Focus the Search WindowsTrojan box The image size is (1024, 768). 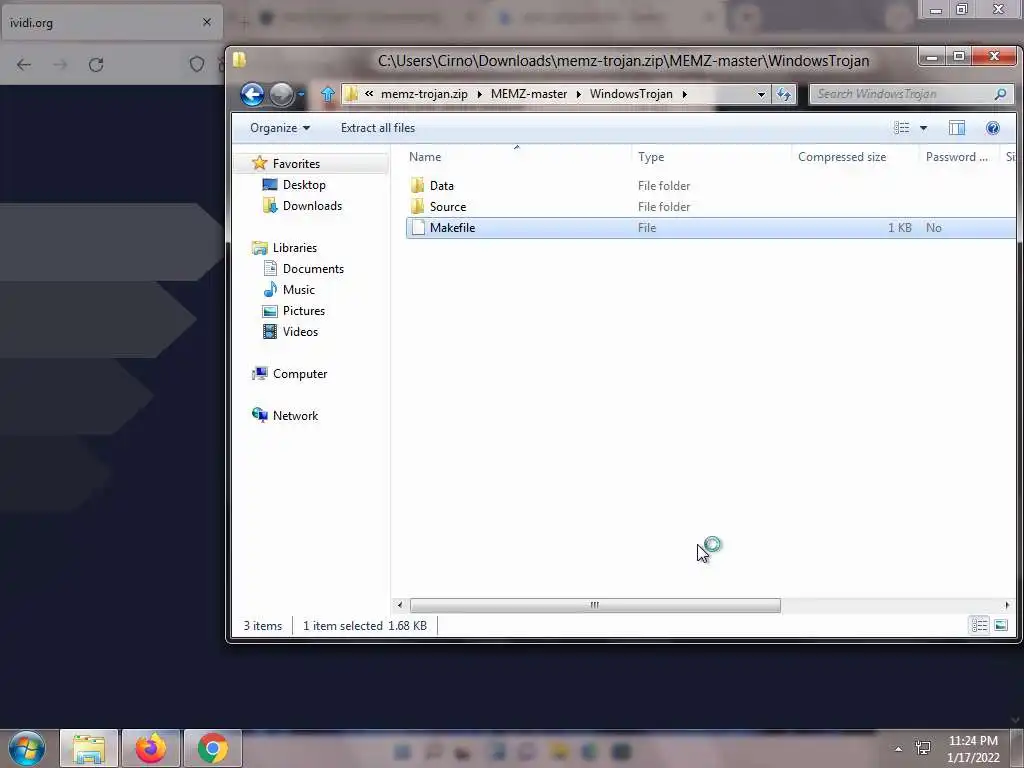912,94
